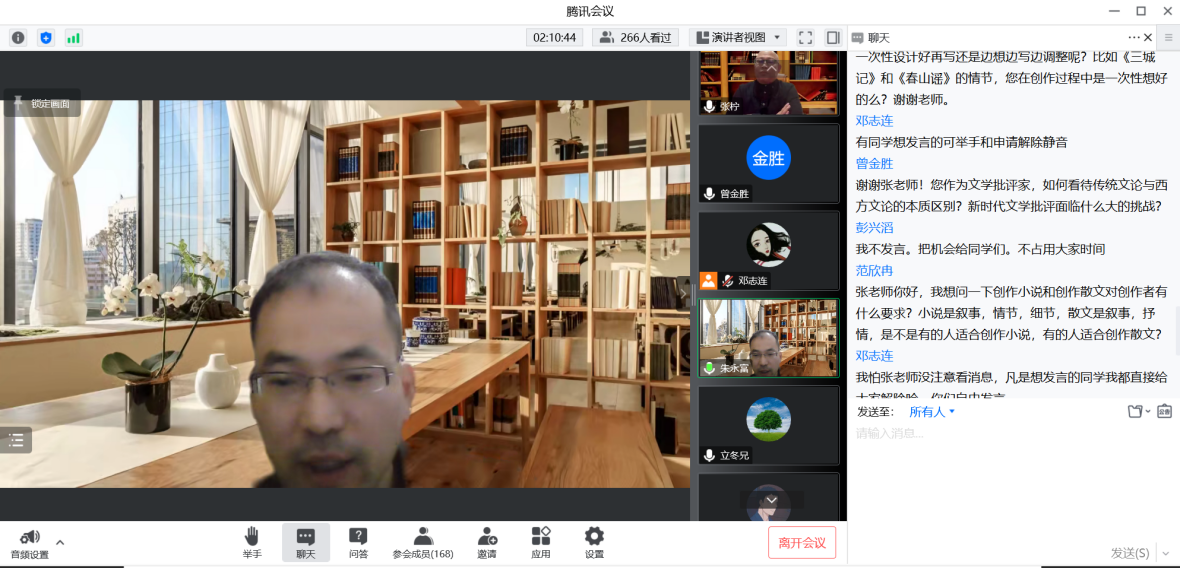Toggle the side panel layout icon

833,38
